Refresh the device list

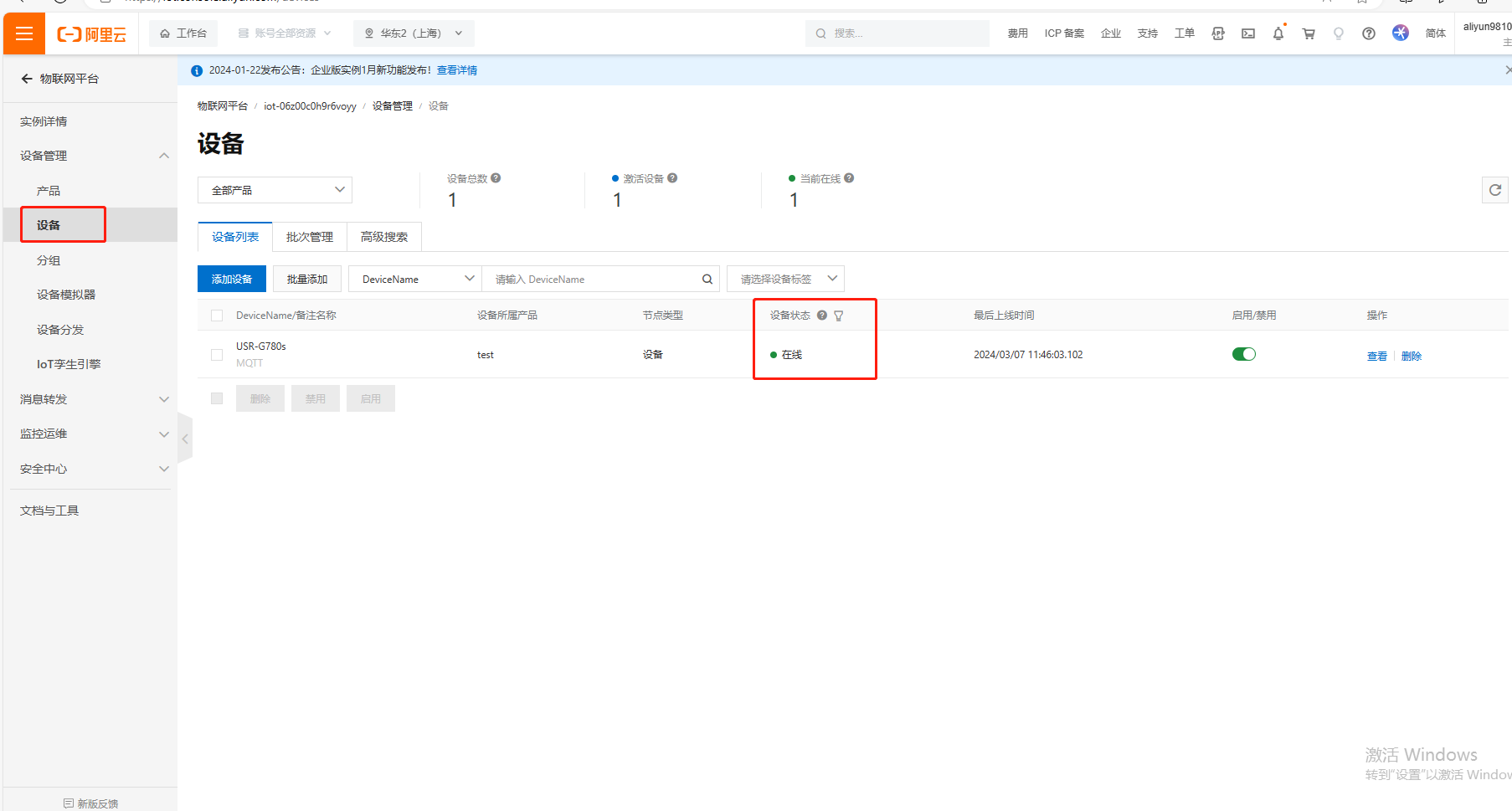pos(1494,190)
